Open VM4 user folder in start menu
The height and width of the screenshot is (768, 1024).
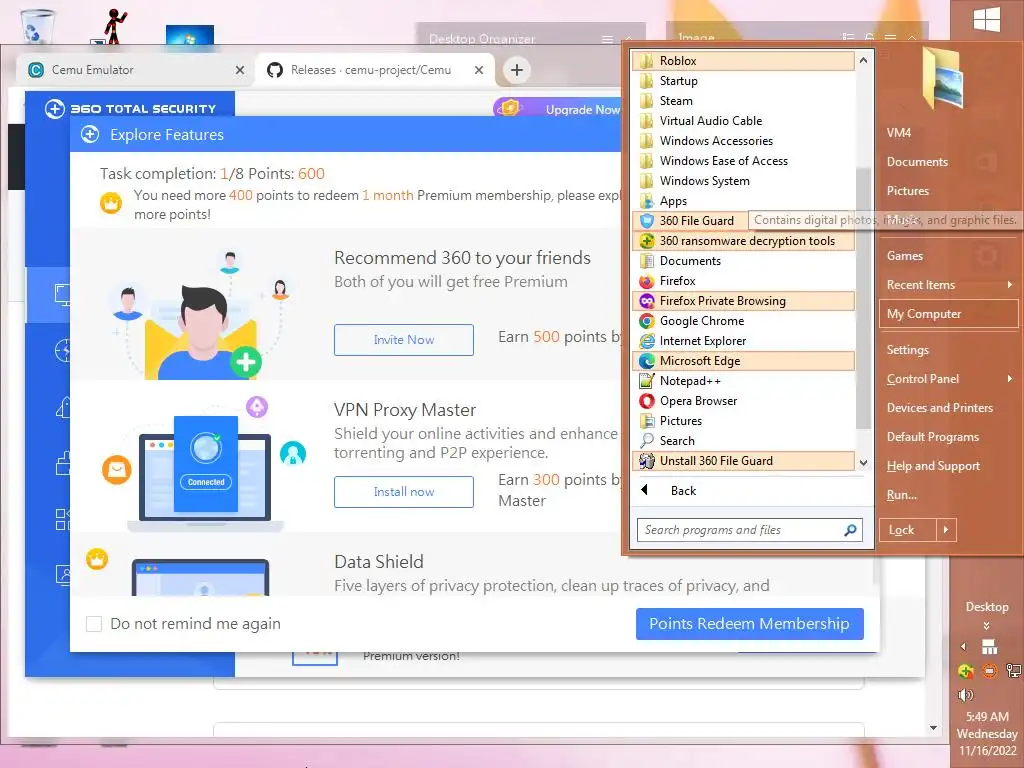click(x=899, y=133)
